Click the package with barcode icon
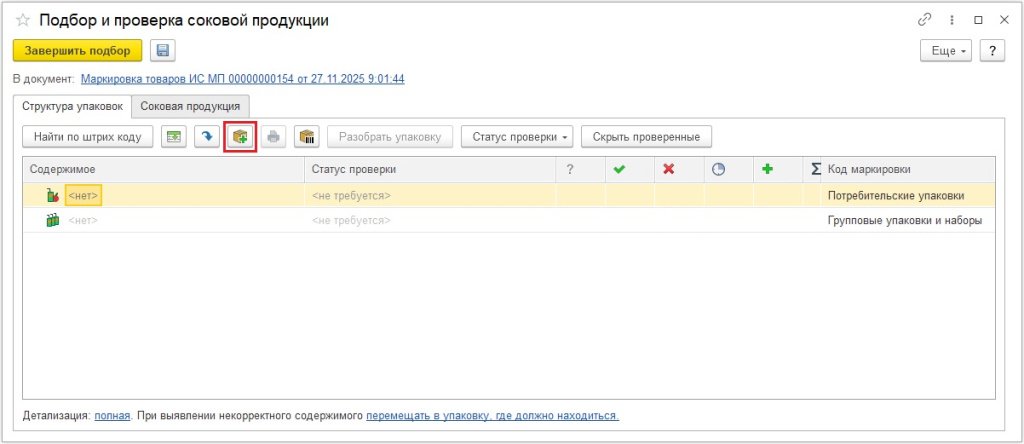This screenshot has height=444, width=1024. click(x=307, y=136)
